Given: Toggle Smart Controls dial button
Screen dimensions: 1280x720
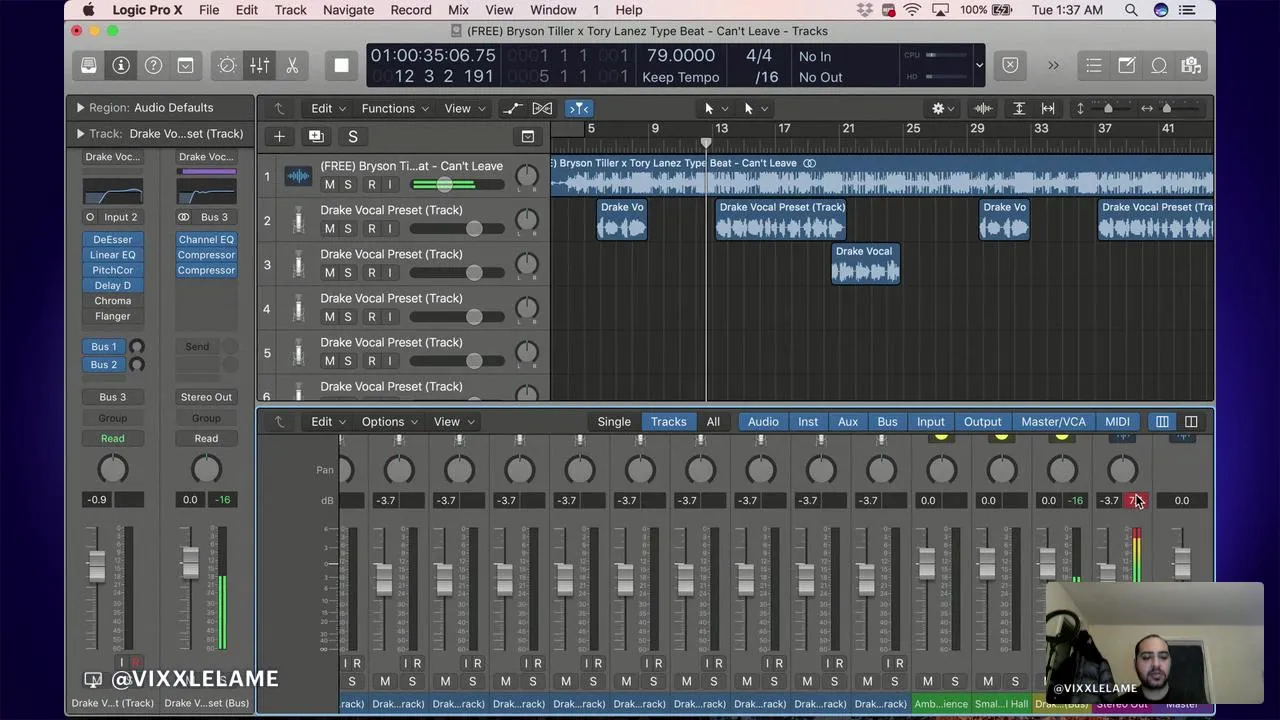Looking at the screenshot, I should 227,65.
